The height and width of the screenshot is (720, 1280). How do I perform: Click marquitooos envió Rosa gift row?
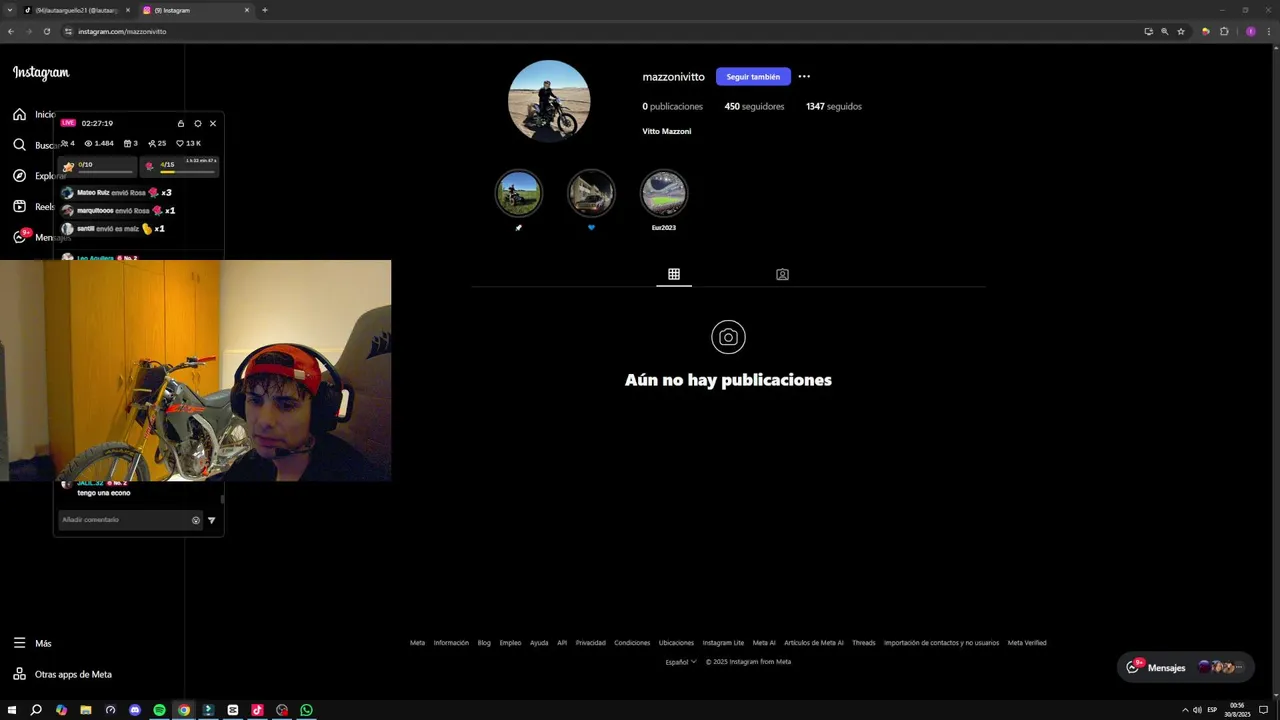pos(118,210)
